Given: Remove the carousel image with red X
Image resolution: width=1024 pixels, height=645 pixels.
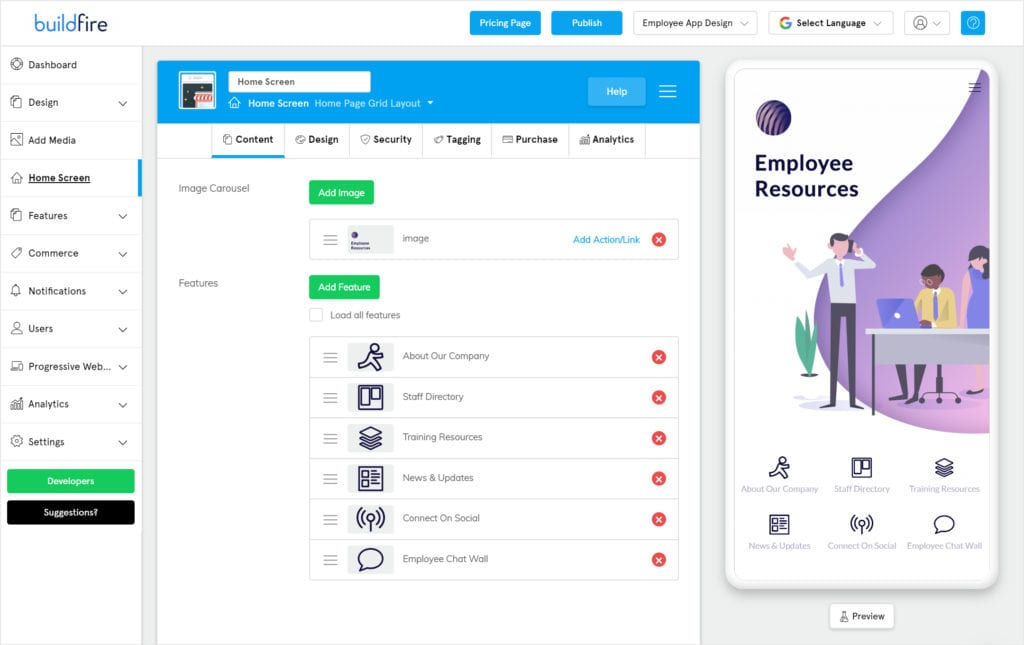Looking at the screenshot, I should (658, 240).
